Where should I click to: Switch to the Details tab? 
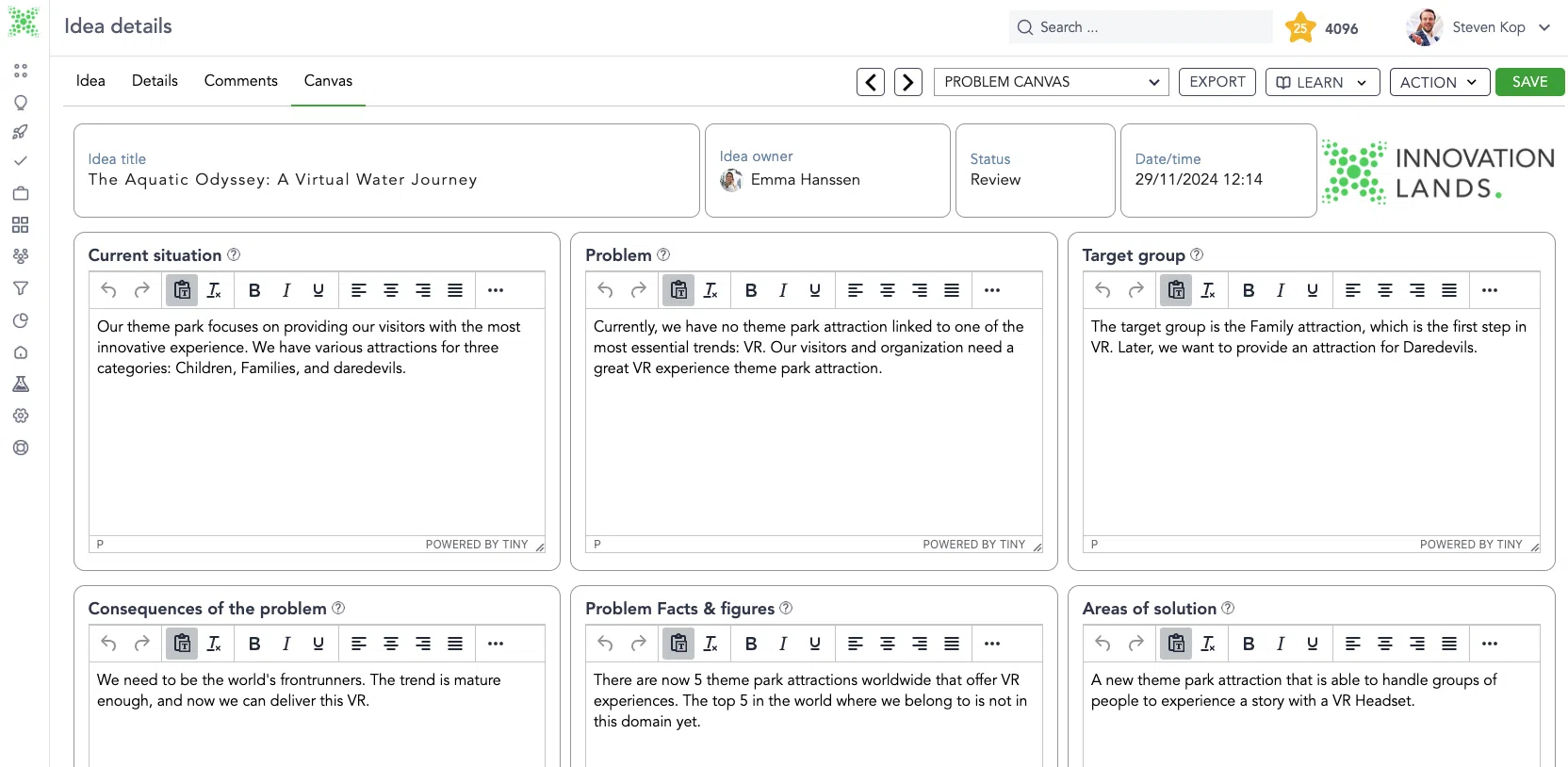(155, 81)
